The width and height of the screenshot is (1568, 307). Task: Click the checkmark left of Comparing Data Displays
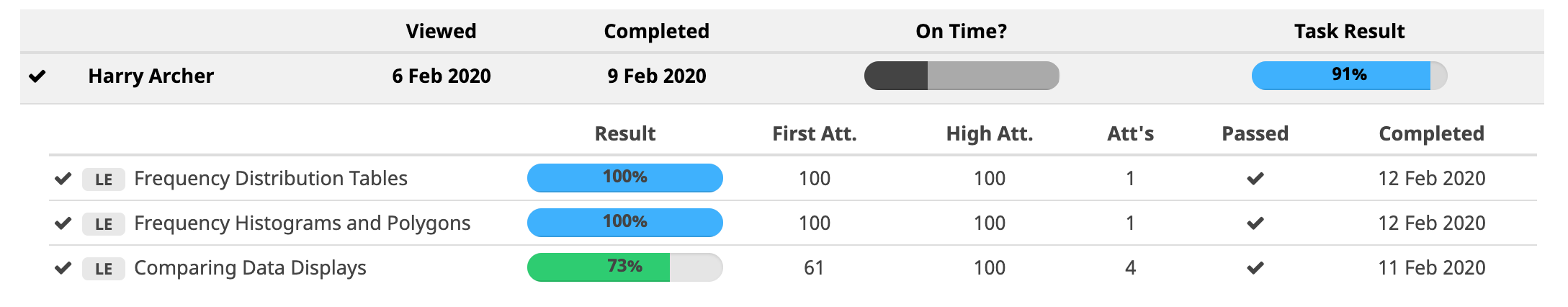point(63,268)
